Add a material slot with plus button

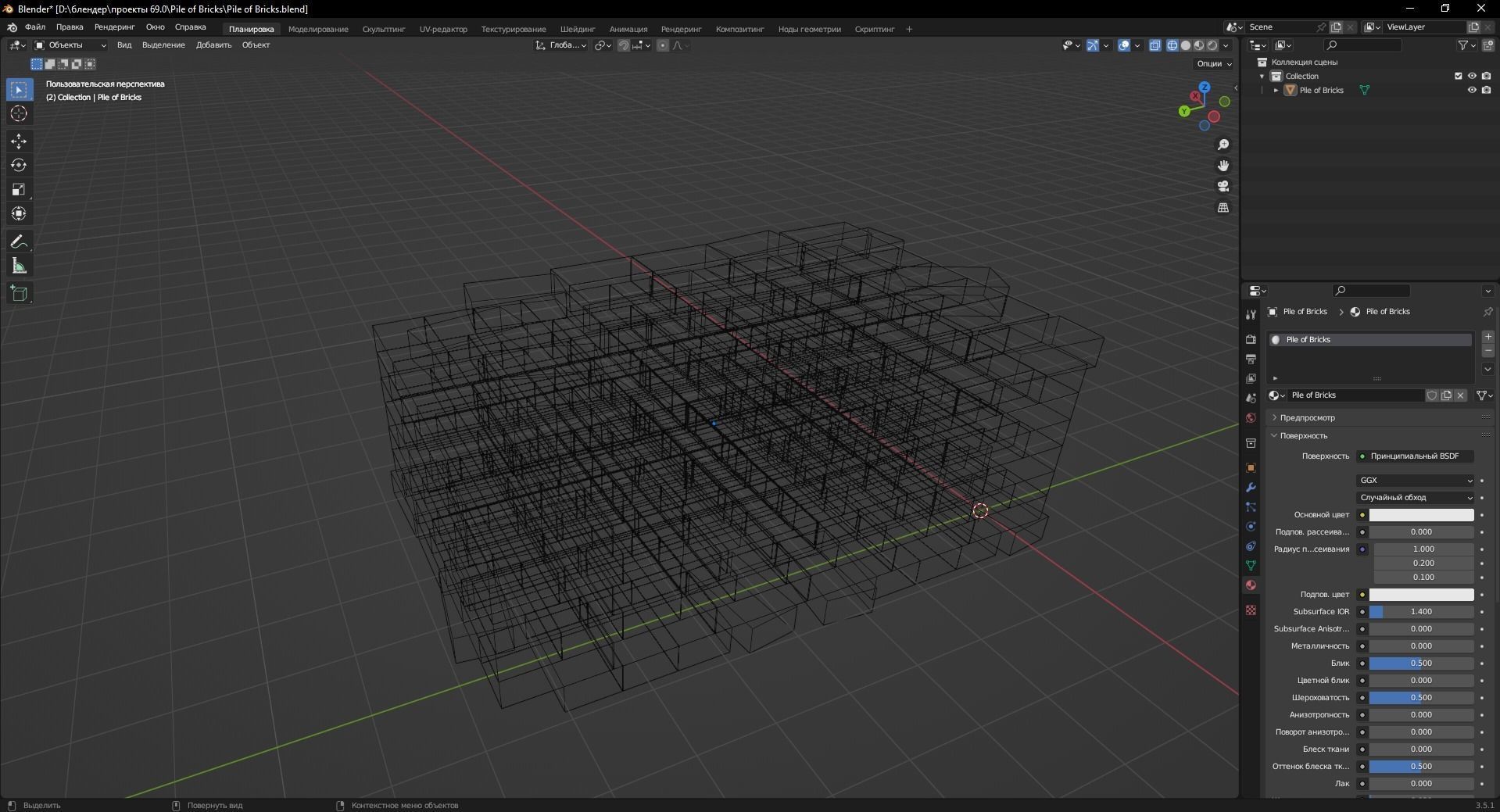1488,337
